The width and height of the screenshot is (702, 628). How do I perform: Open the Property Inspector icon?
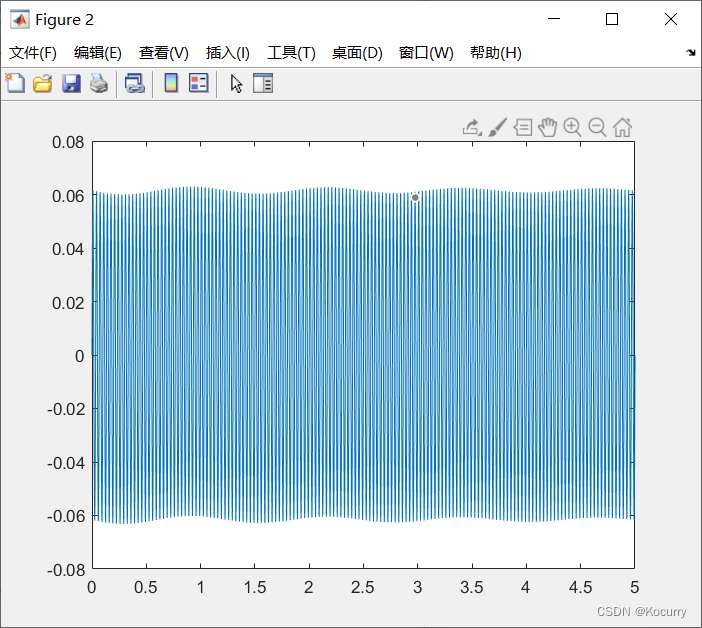263,83
